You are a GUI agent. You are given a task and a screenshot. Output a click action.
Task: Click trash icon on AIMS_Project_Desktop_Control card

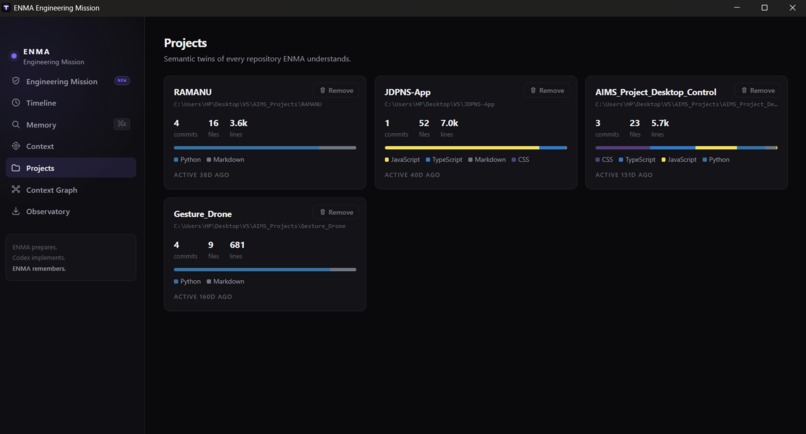point(744,90)
